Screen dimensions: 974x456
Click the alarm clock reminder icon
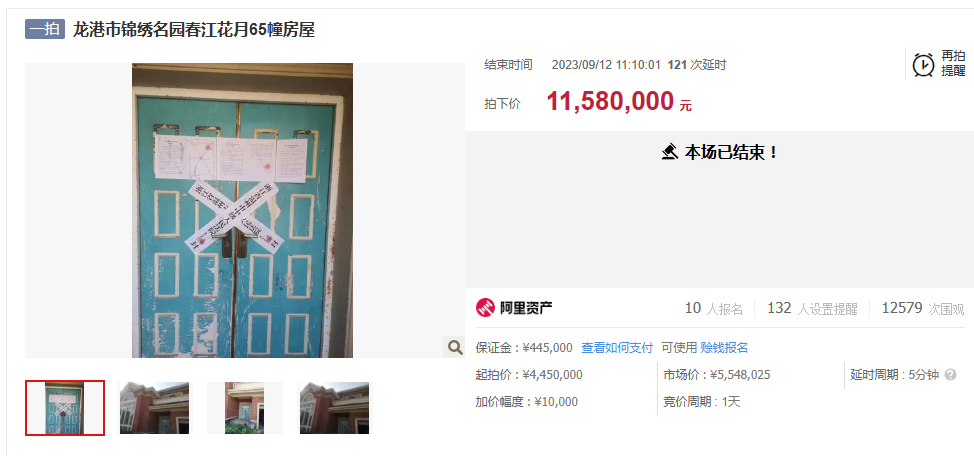tap(923, 65)
